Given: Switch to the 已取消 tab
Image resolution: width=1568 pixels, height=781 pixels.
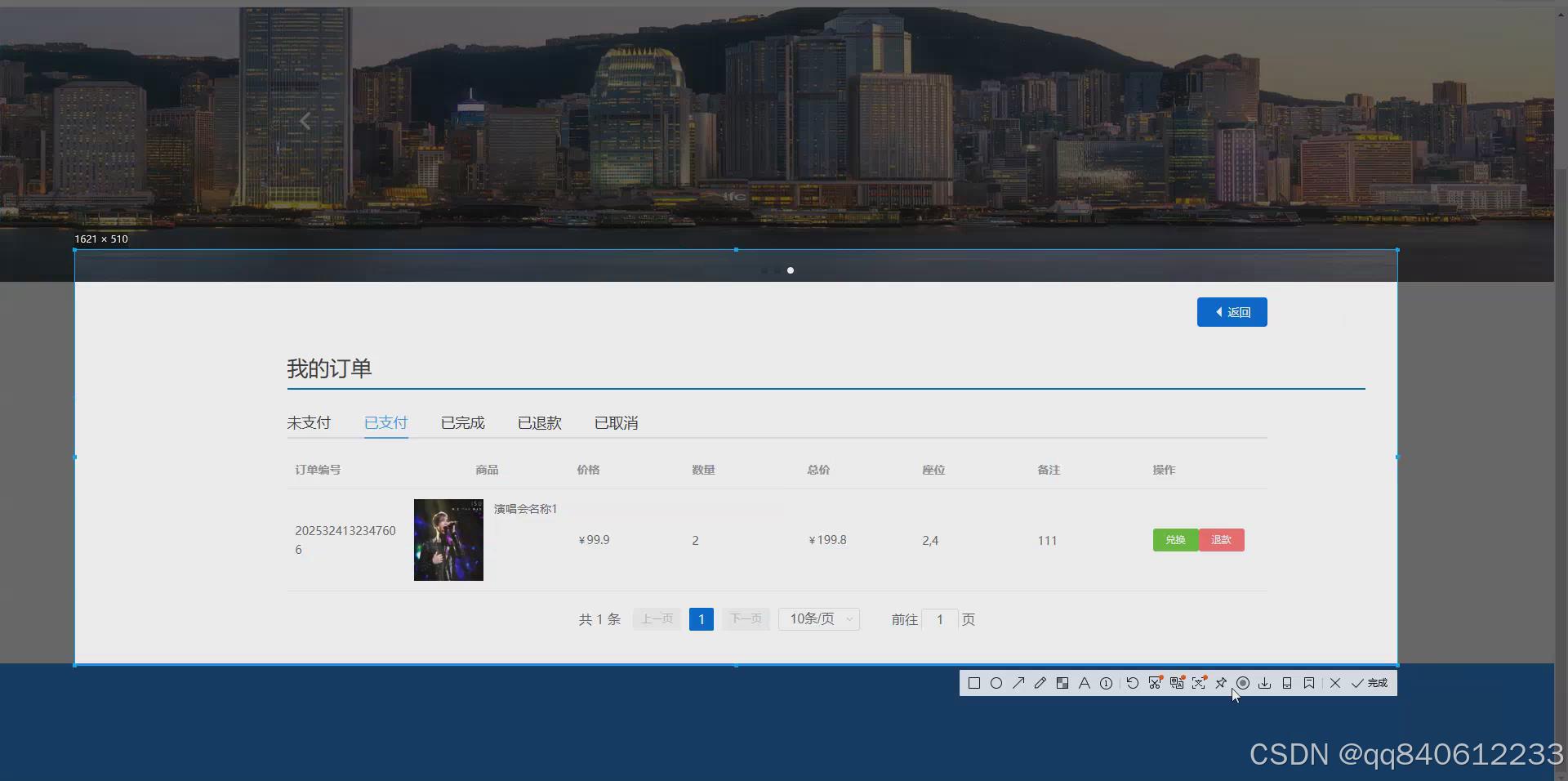Looking at the screenshot, I should [x=617, y=422].
